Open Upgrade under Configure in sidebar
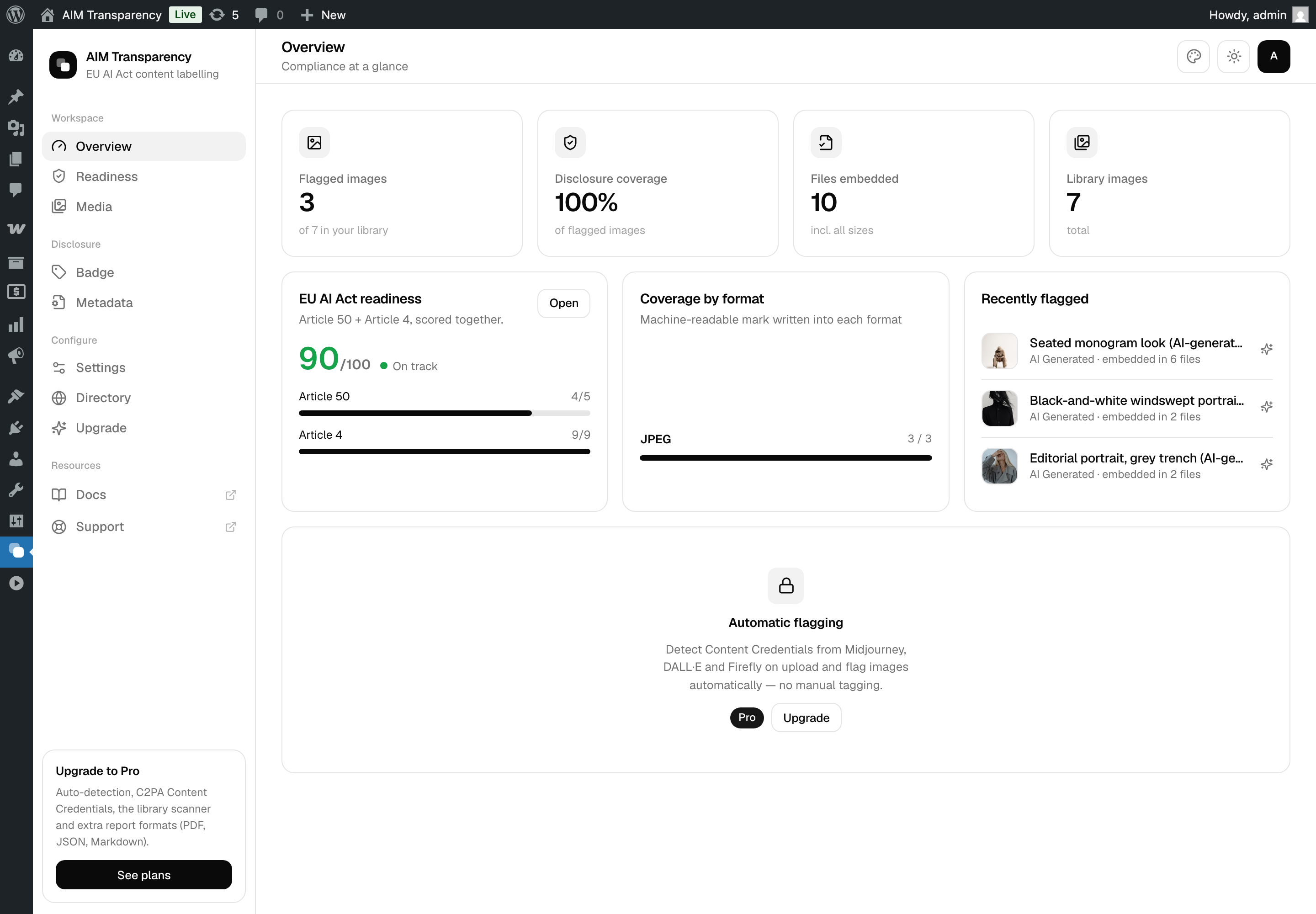This screenshot has width=1316, height=914. pyautogui.click(x=144, y=428)
